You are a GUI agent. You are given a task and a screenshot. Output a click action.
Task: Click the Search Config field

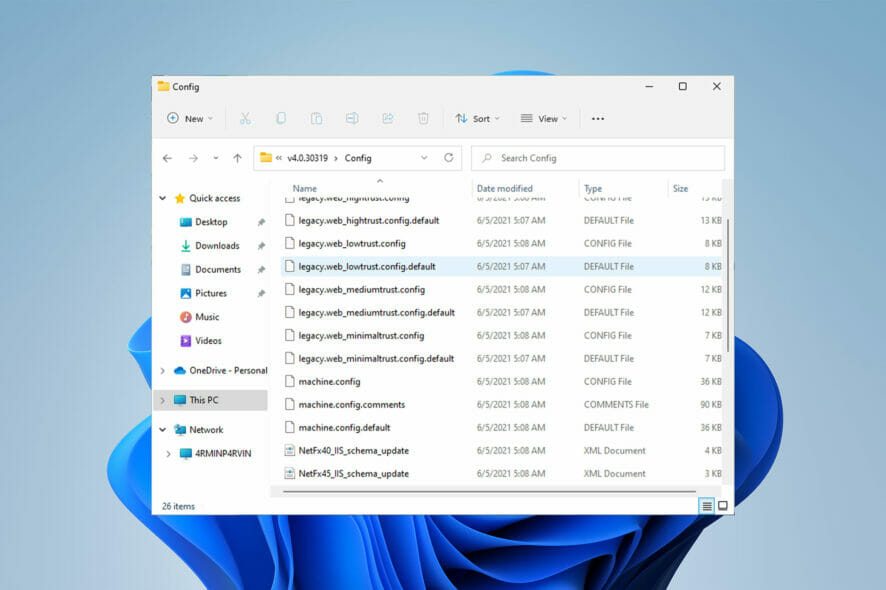598,158
